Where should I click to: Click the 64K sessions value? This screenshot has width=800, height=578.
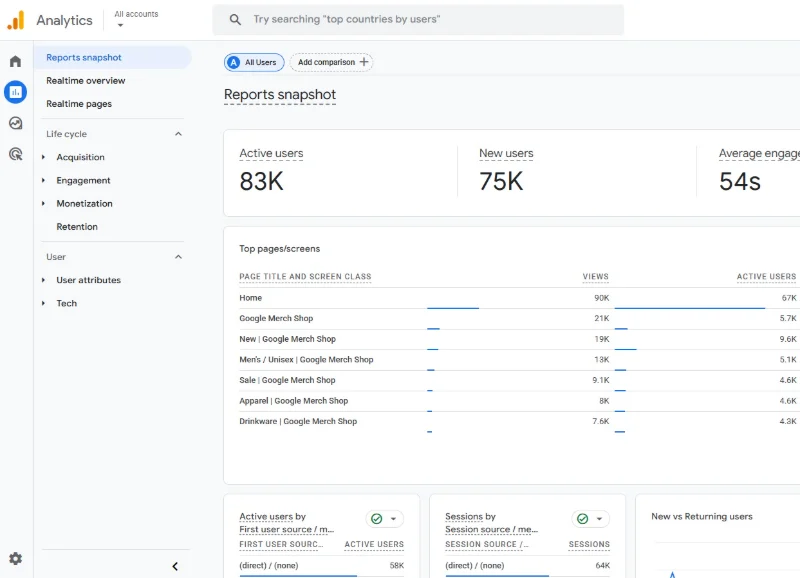[x=603, y=565]
